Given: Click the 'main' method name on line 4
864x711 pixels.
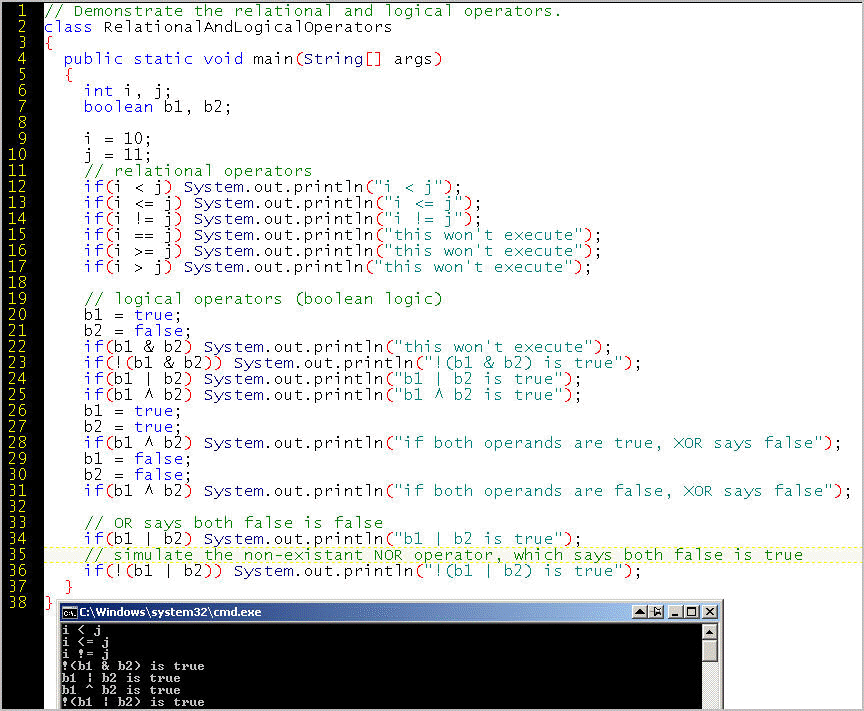Looking at the screenshot, I should pyautogui.click(x=273, y=59).
